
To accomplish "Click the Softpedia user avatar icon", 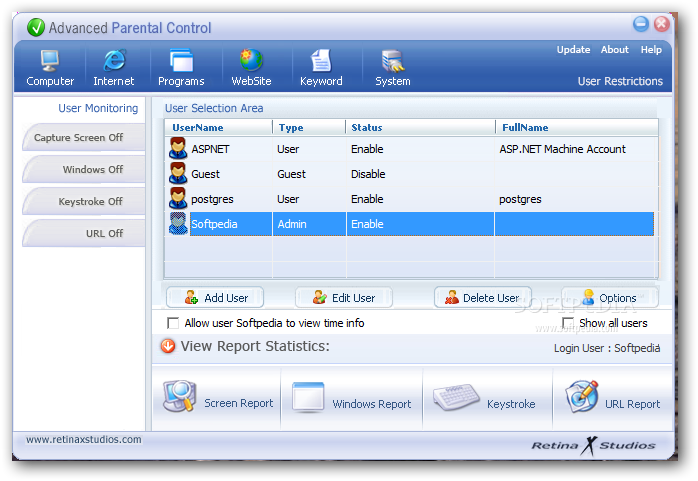I will point(178,223).
